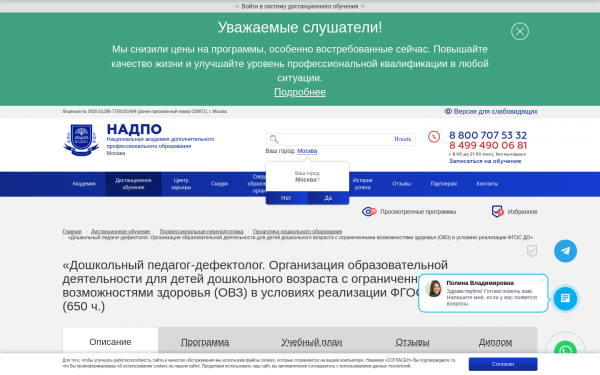Open the Партнерам menu item

[x=443, y=184]
